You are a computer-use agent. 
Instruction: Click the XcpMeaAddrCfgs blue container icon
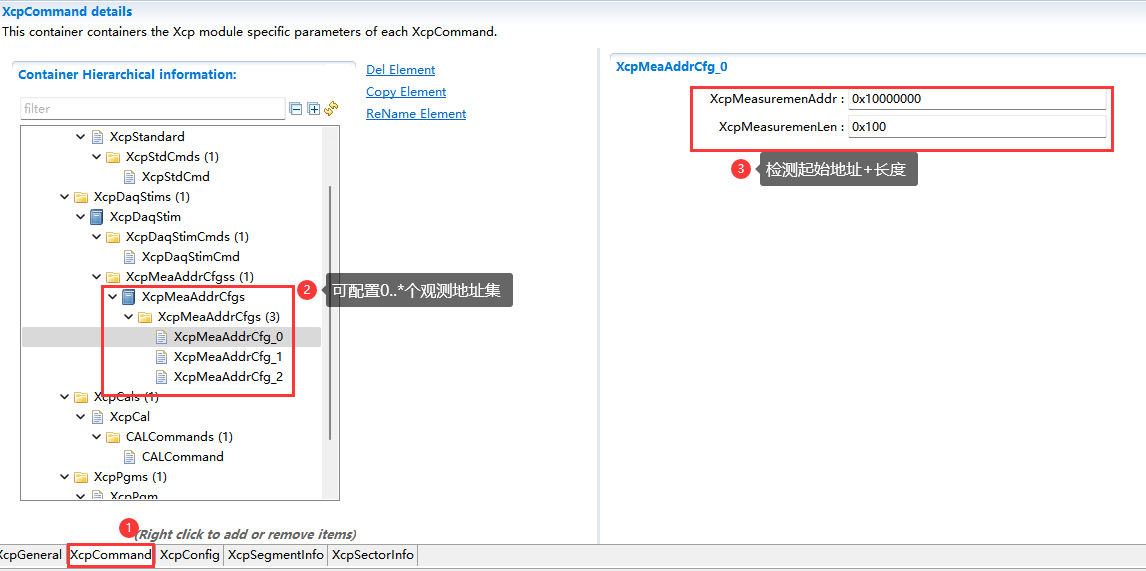(x=129, y=297)
